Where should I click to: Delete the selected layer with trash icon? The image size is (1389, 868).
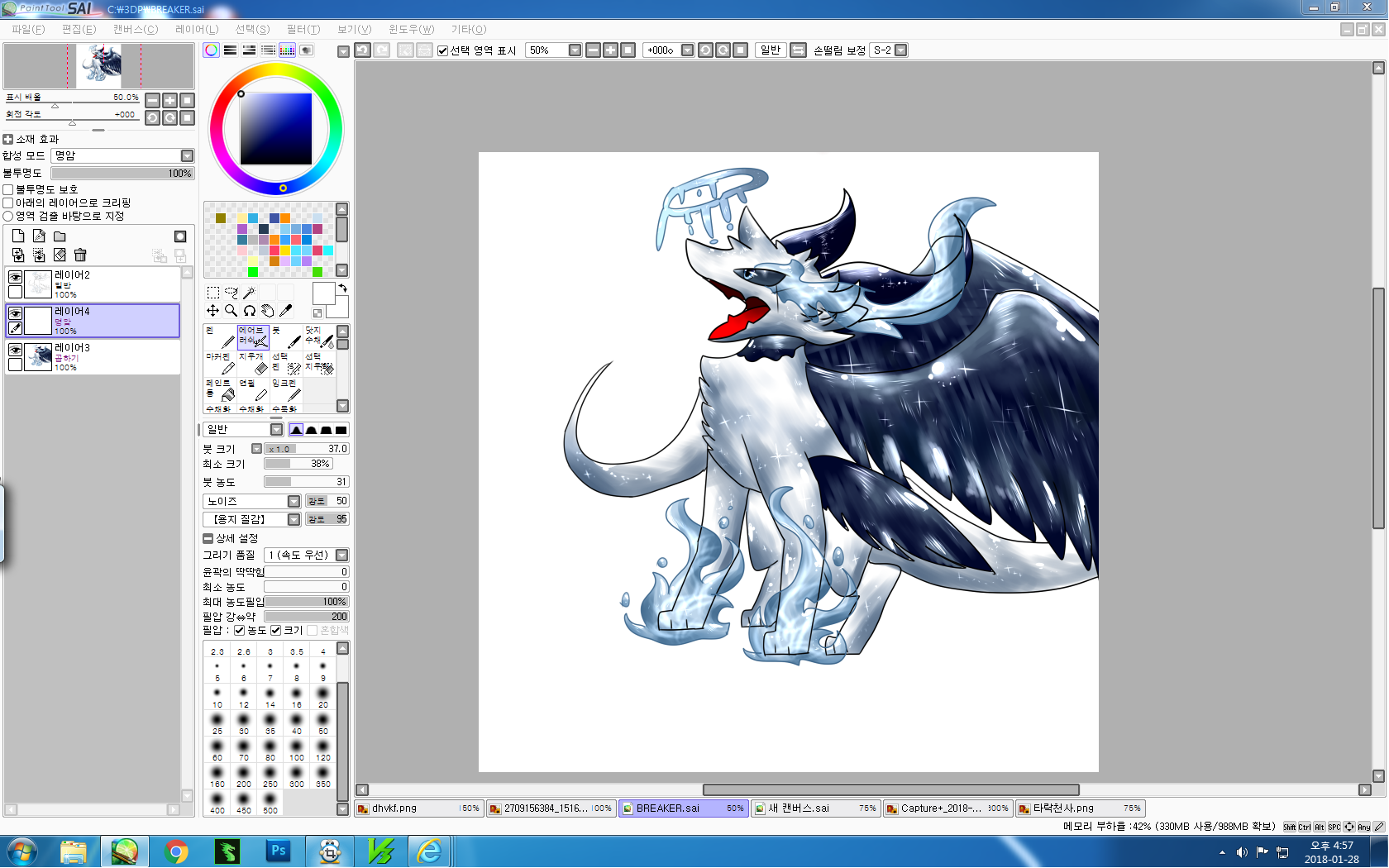coord(80,255)
